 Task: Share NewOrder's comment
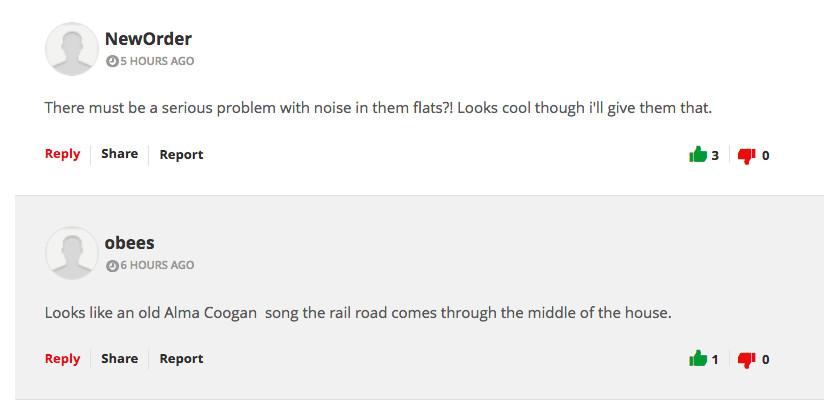(x=119, y=154)
